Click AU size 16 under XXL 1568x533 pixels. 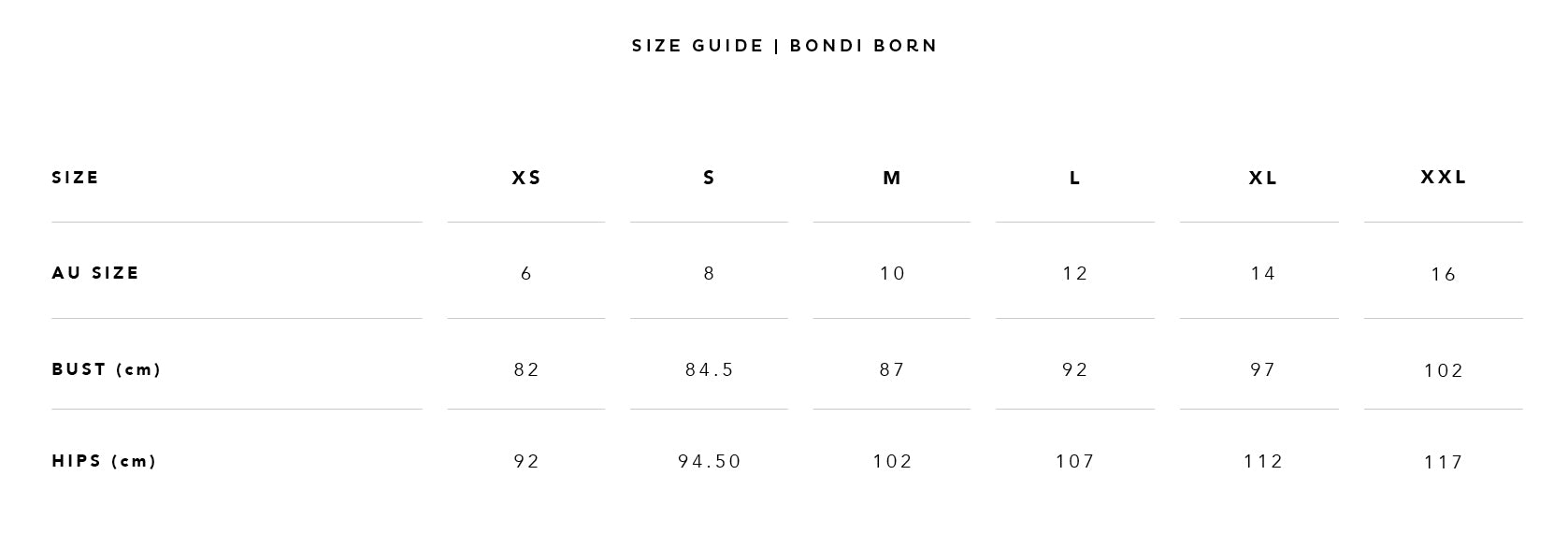(x=1444, y=274)
